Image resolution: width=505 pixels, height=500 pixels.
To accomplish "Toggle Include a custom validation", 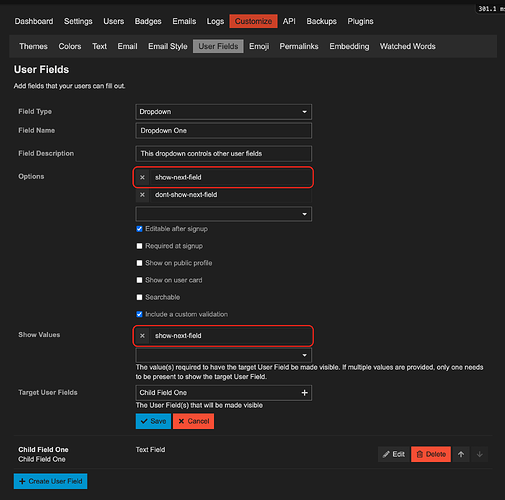I will 139,314.
